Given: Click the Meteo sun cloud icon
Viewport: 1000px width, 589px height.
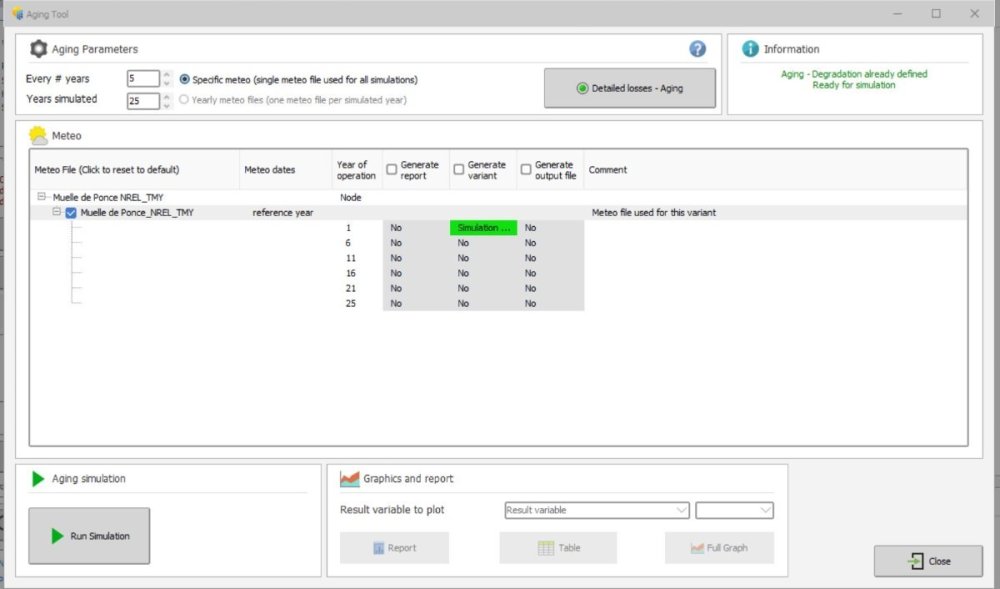Looking at the screenshot, I should (x=38, y=135).
